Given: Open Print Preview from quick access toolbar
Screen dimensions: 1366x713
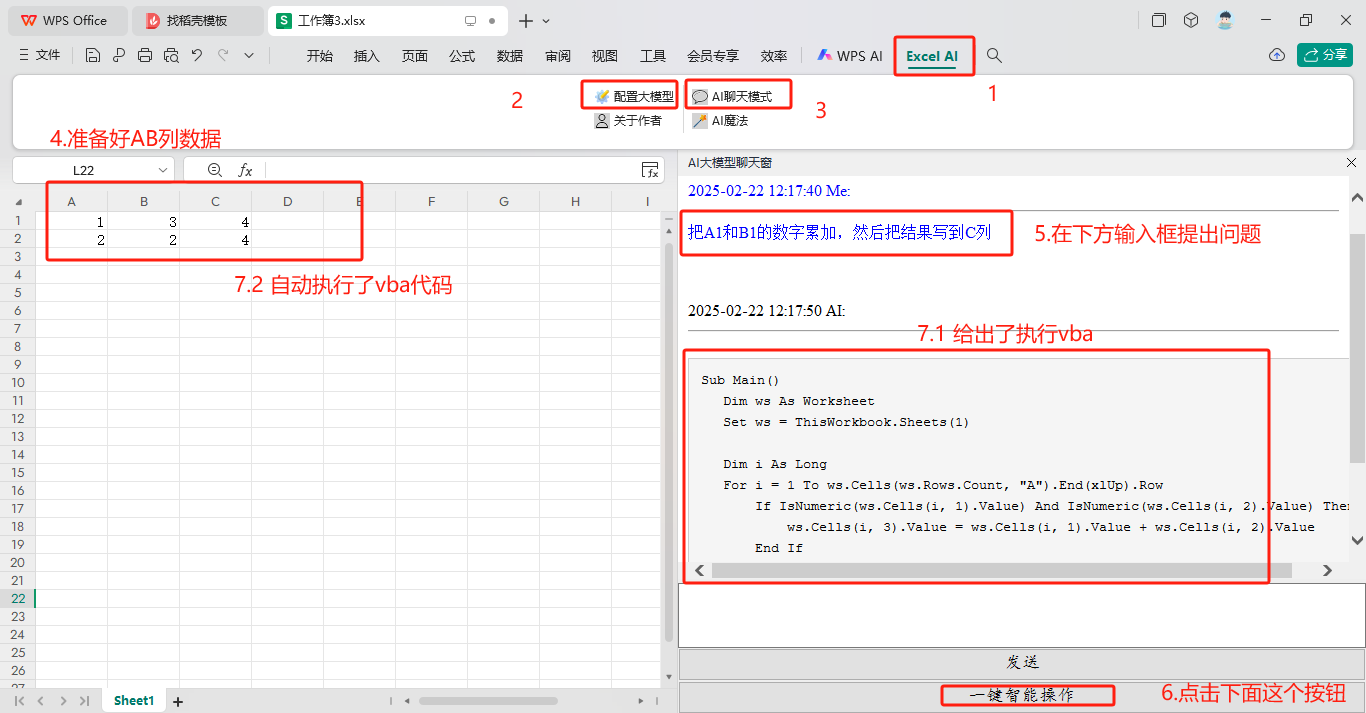Looking at the screenshot, I should pyautogui.click(x=171, y=56).
